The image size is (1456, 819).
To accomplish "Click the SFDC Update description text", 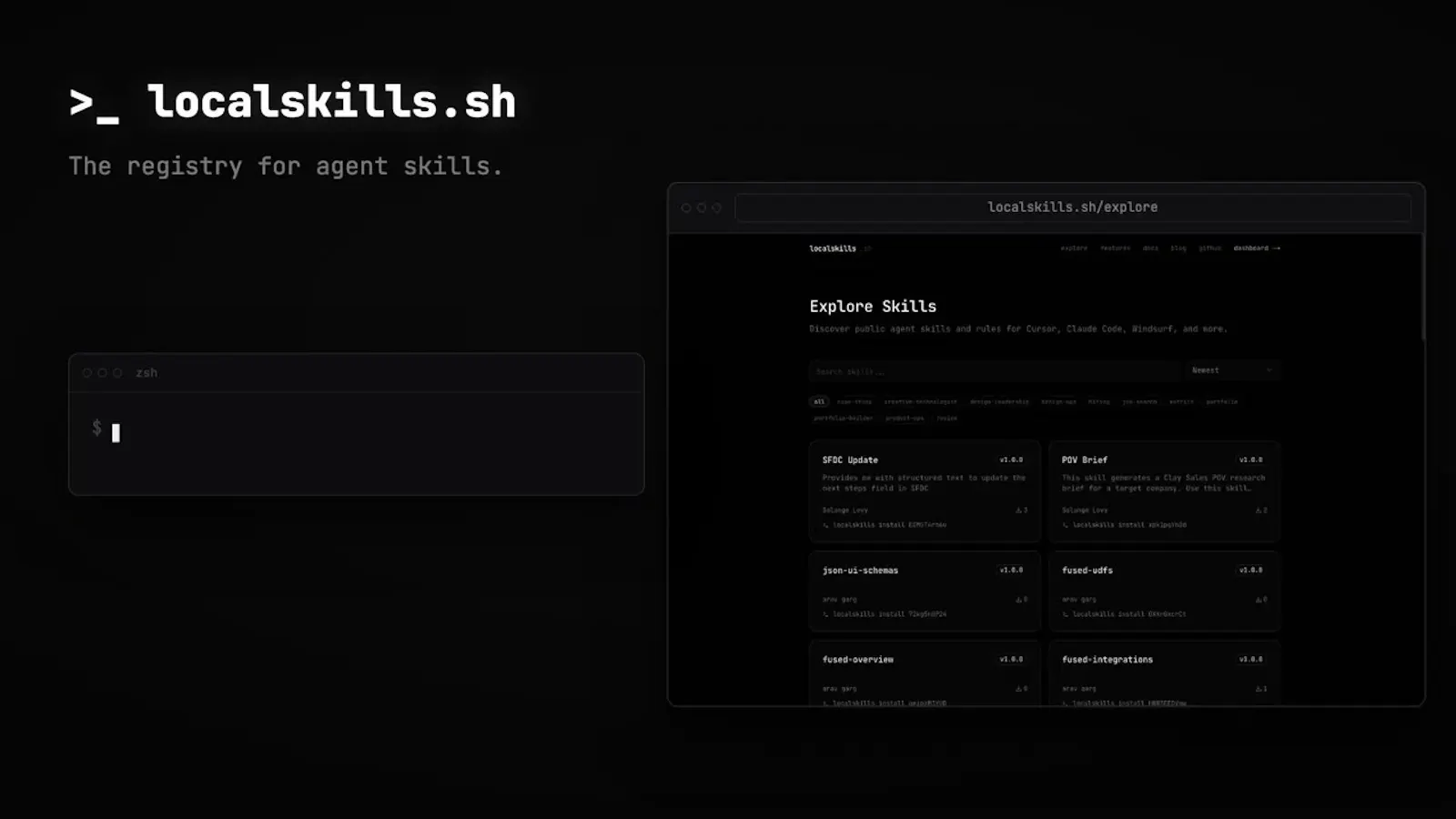I will (924, 483).
